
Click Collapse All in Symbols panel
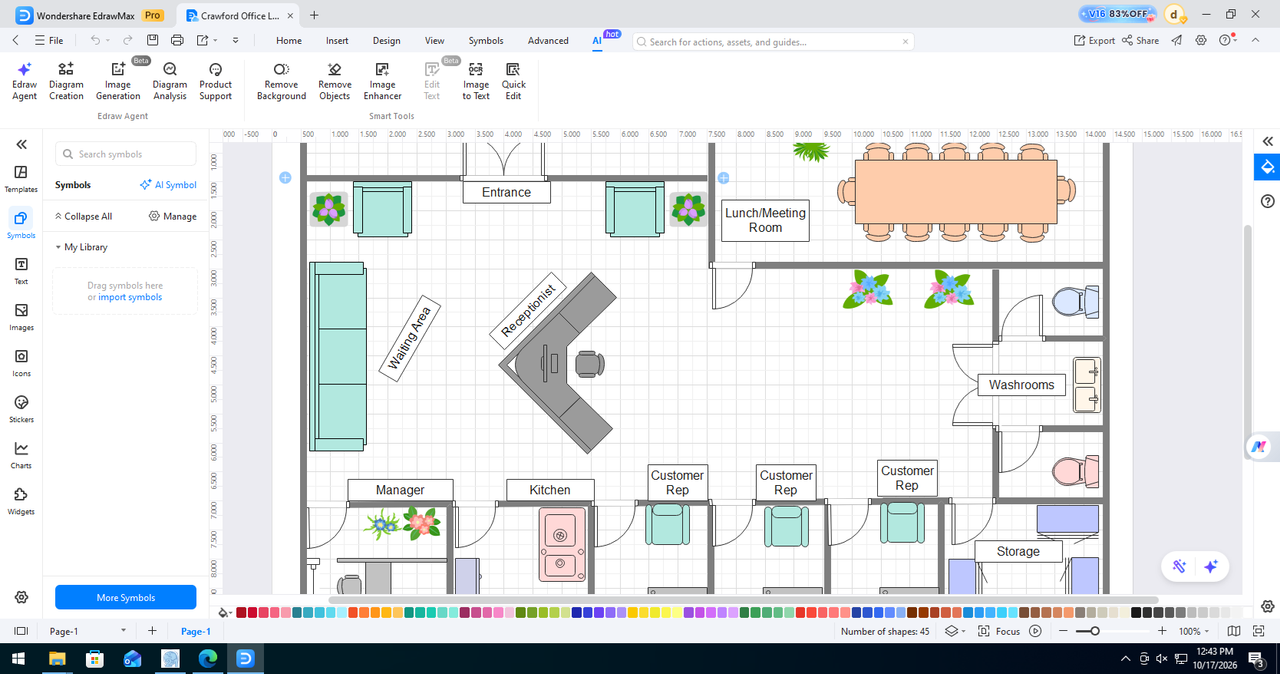click(x=83, y=216)
